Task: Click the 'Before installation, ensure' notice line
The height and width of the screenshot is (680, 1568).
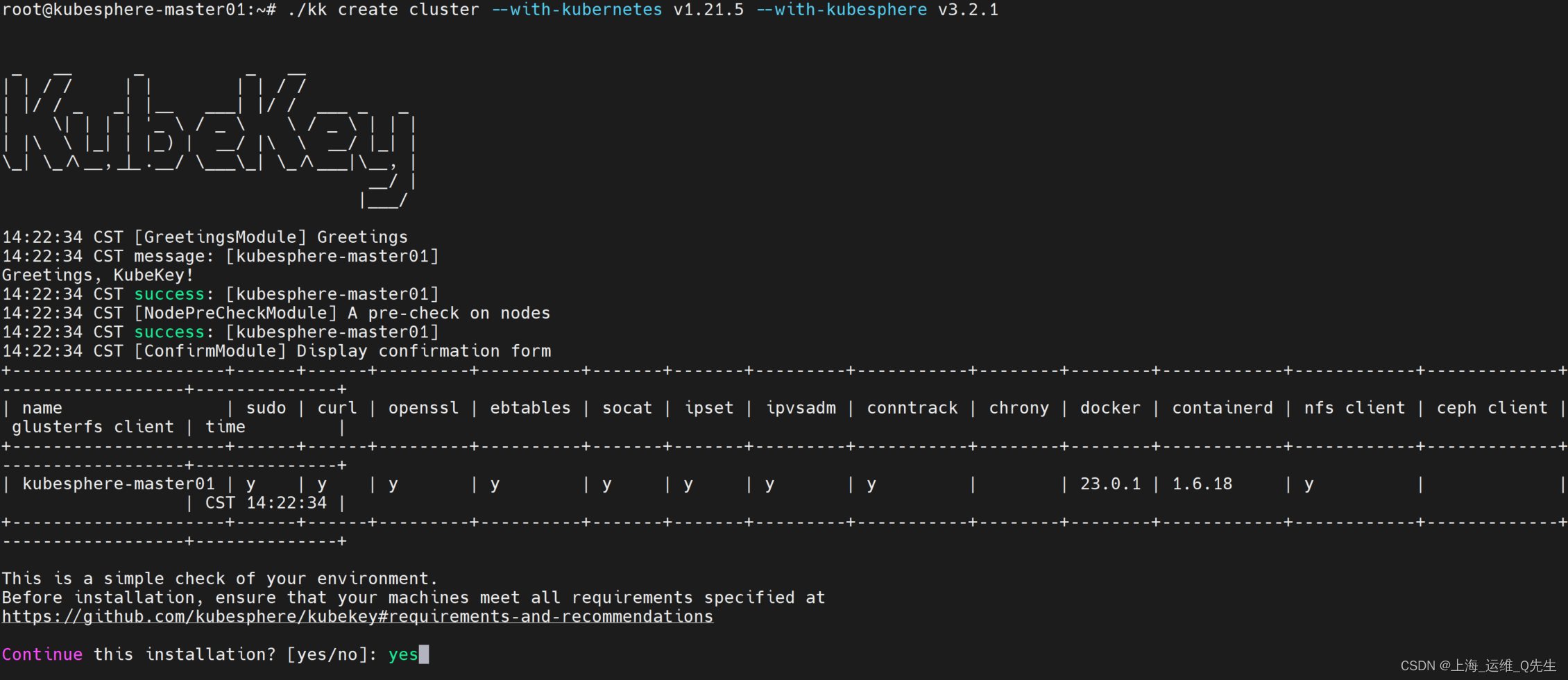Action: coord(414,597)
